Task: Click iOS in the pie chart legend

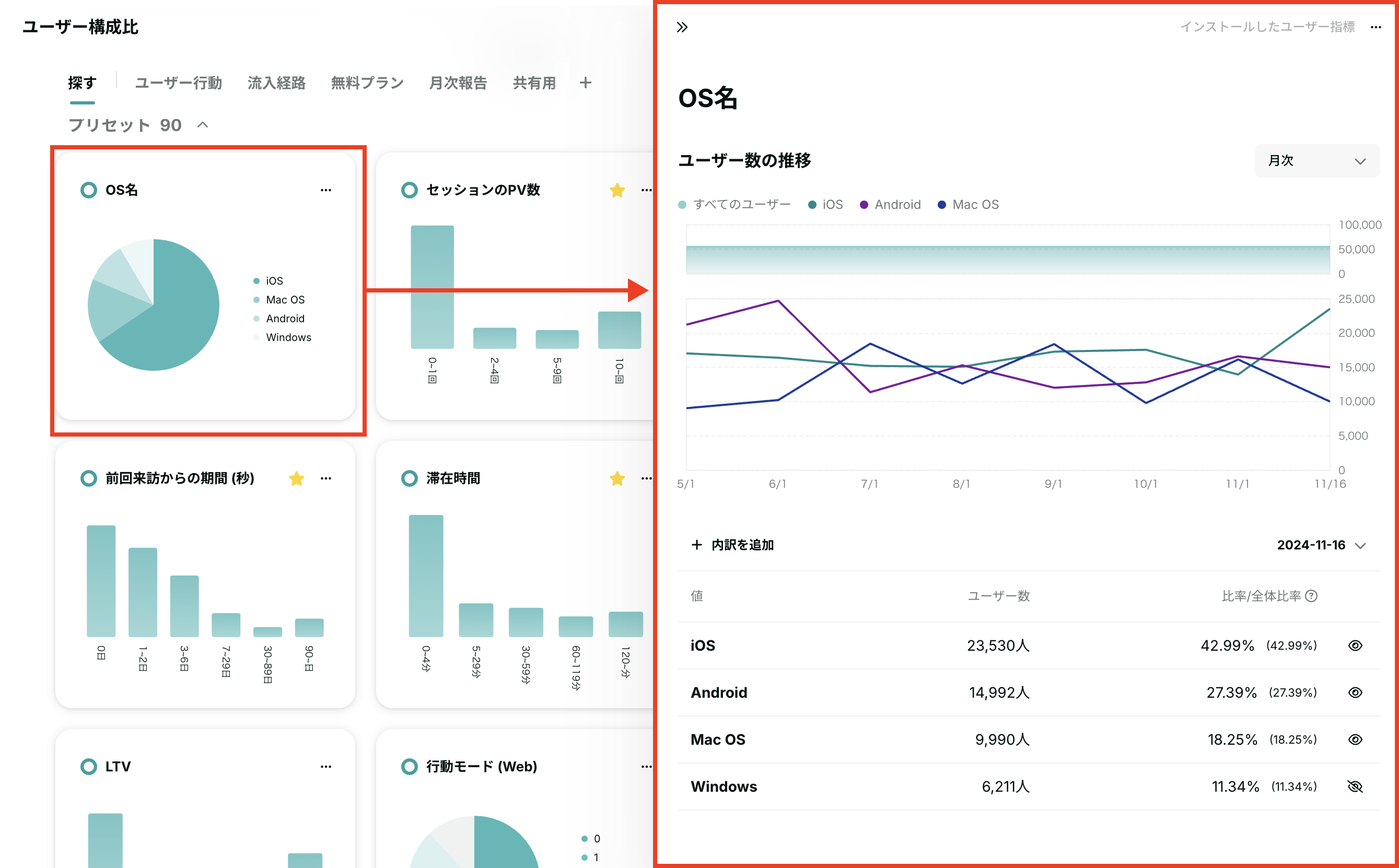Action: [268, 281]
